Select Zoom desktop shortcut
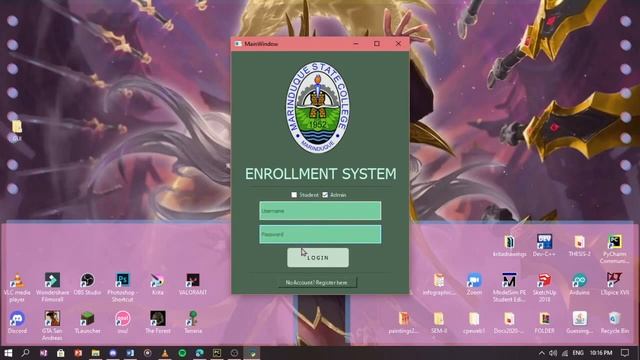The height and width of the screenshot is (360, 640). (x=474, y=284)
